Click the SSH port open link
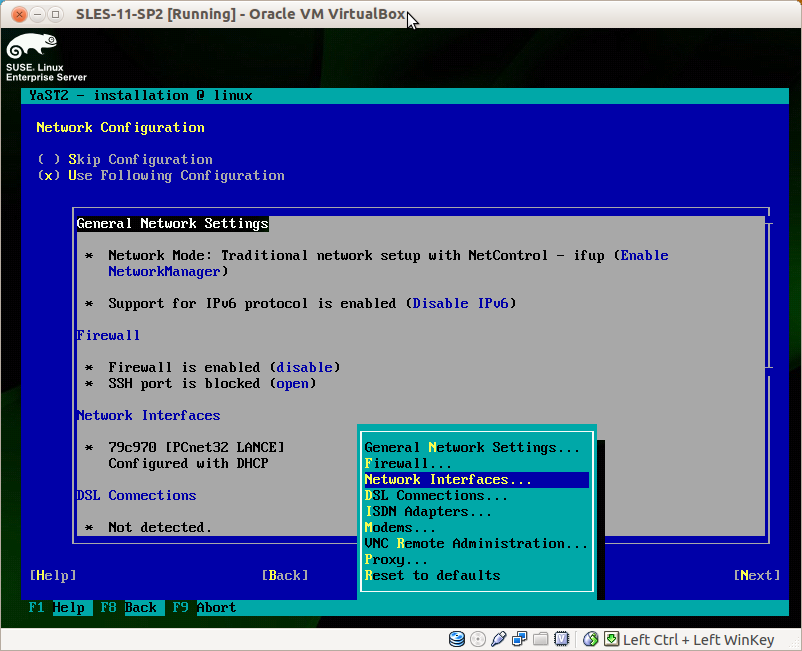Viewport: 802px width, 651px height. (x=293, y=384)
